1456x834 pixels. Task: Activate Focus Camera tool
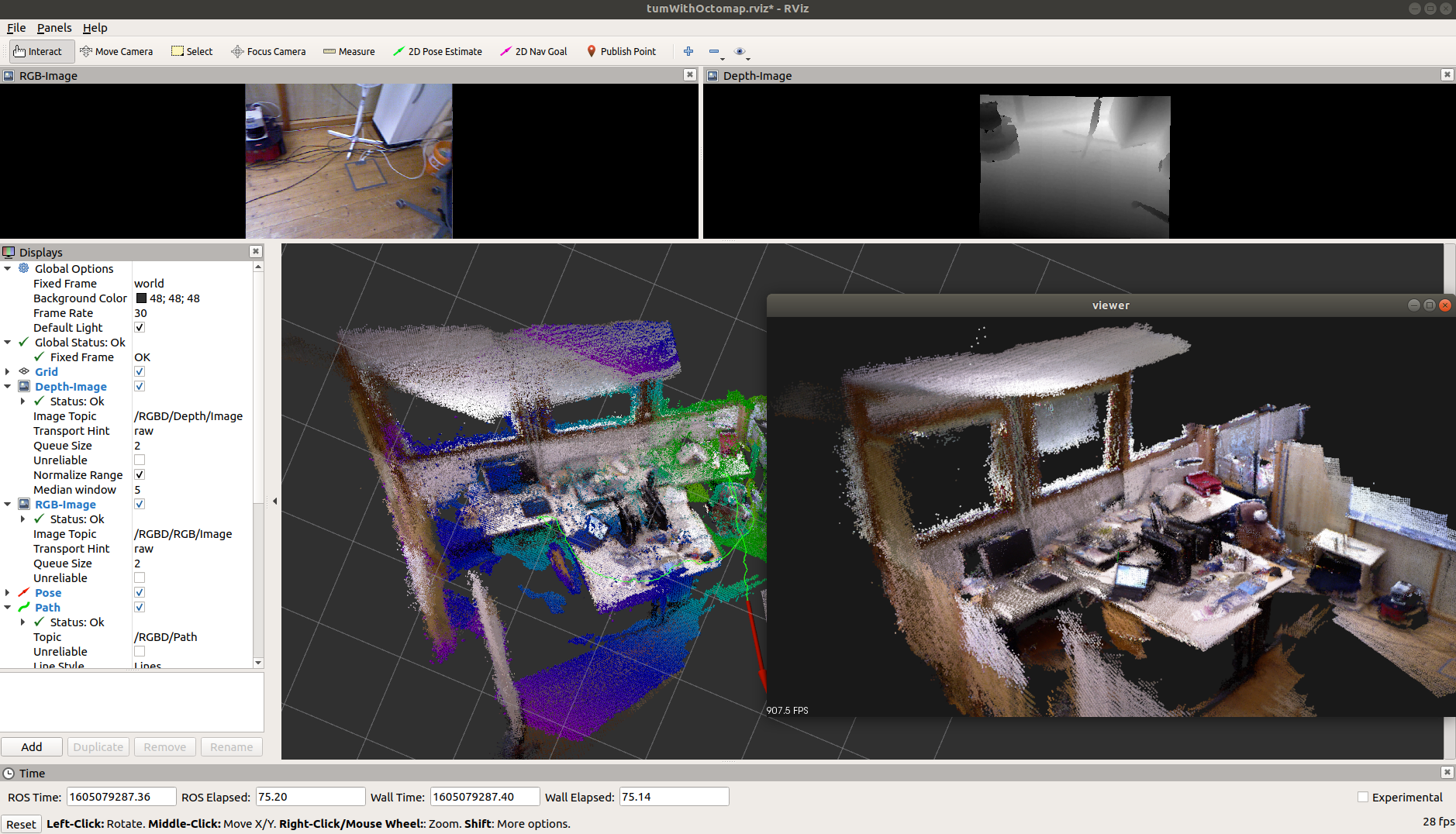(268, 51)
